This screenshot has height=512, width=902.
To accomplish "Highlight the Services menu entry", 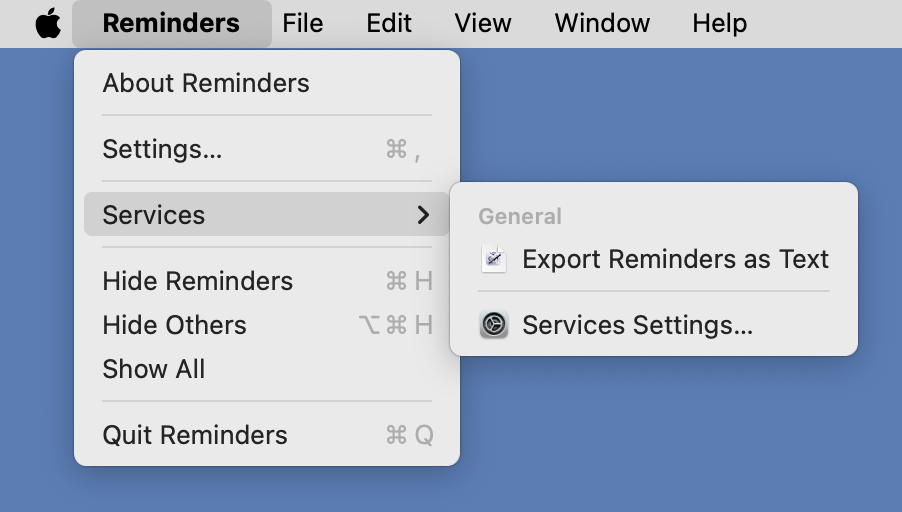I will point(154,215).
